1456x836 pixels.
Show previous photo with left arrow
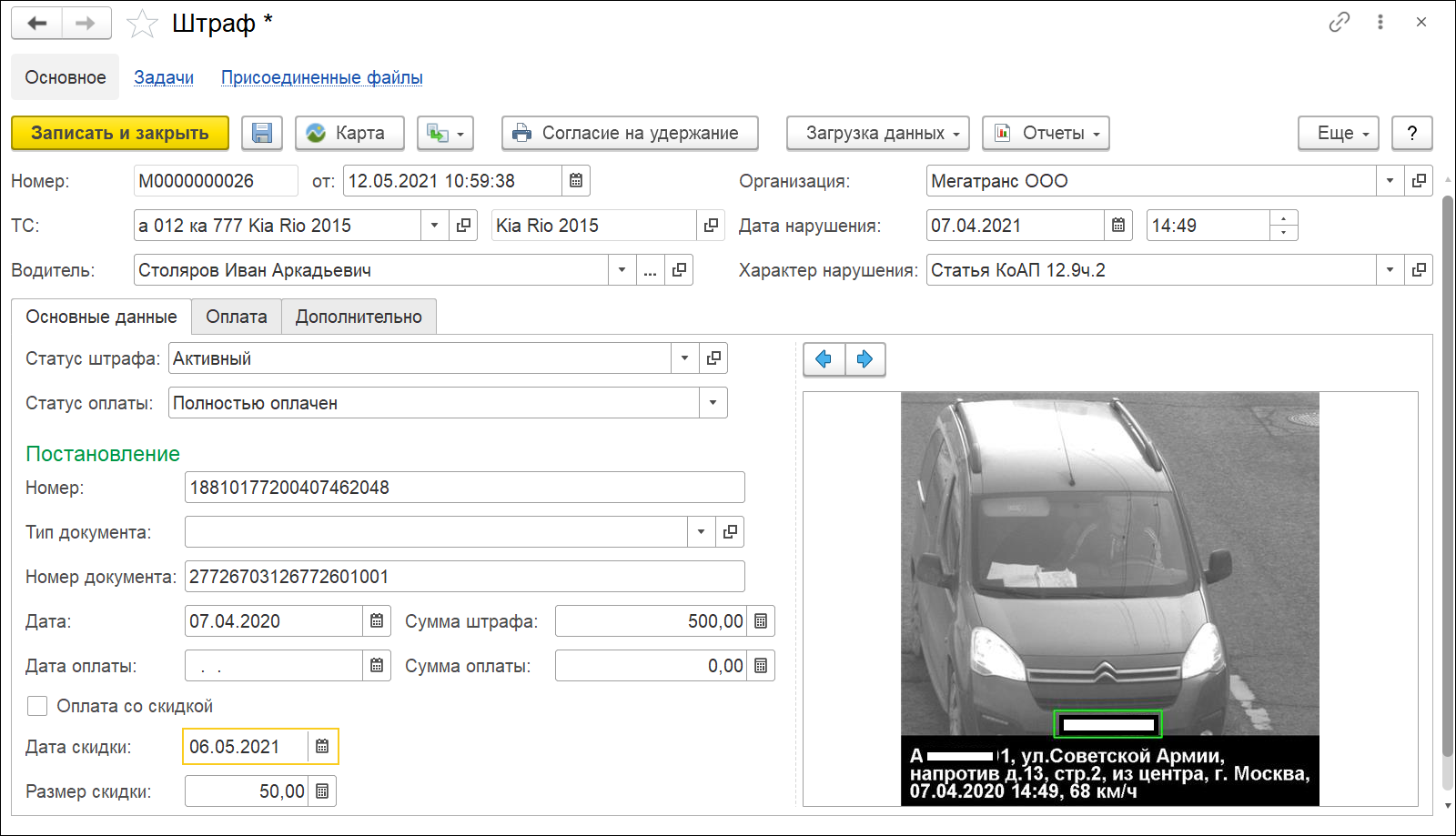(824, 359)
